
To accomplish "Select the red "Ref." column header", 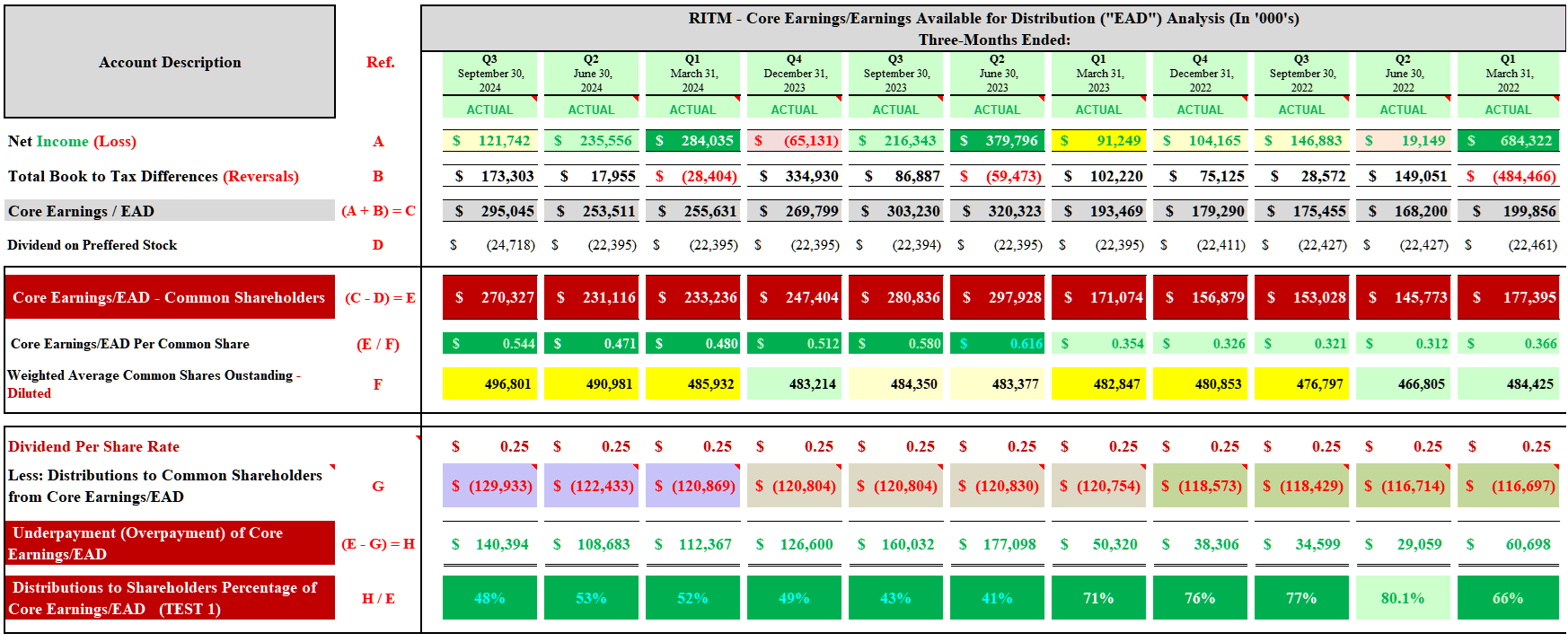I will point(380,62).
